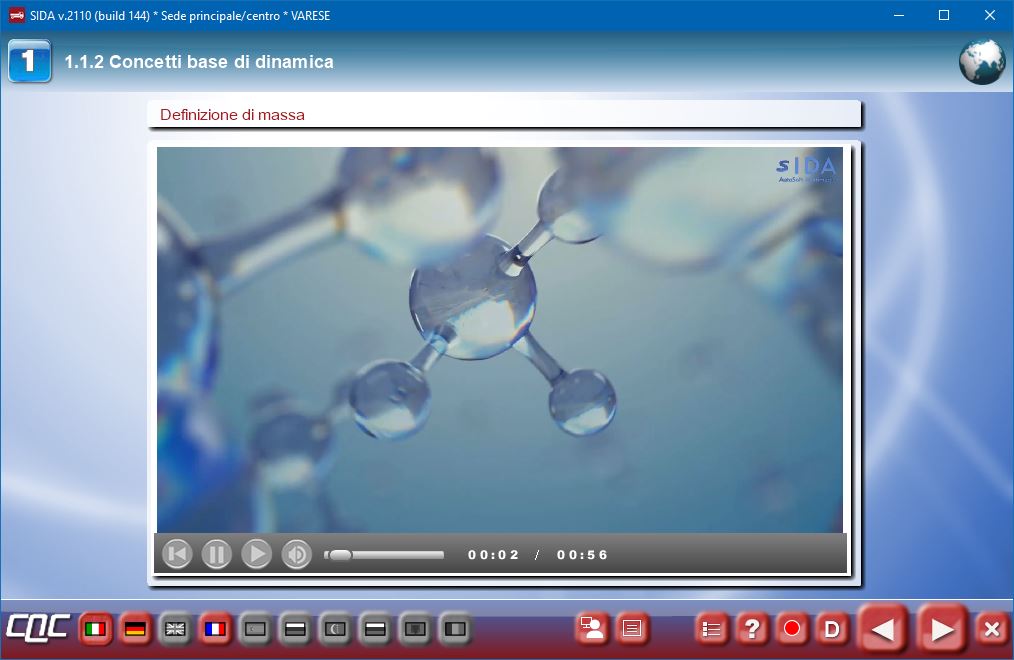1014x660 pixels.
Task: Click the question mark help button
Action: tap(752, 629)
